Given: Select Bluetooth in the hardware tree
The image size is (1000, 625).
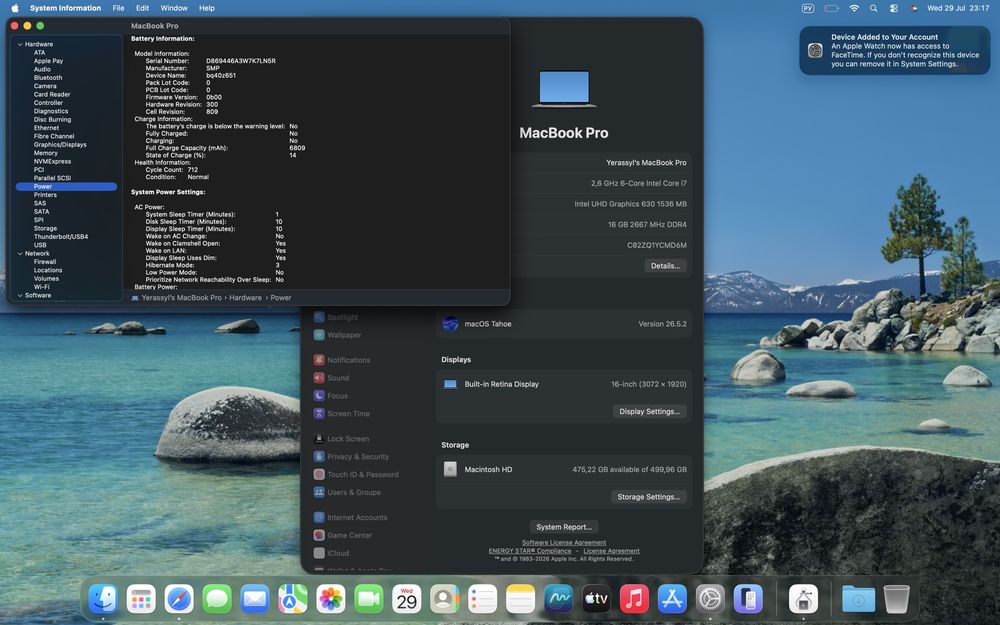Looking at the screenshot, I should coord(48,78).
